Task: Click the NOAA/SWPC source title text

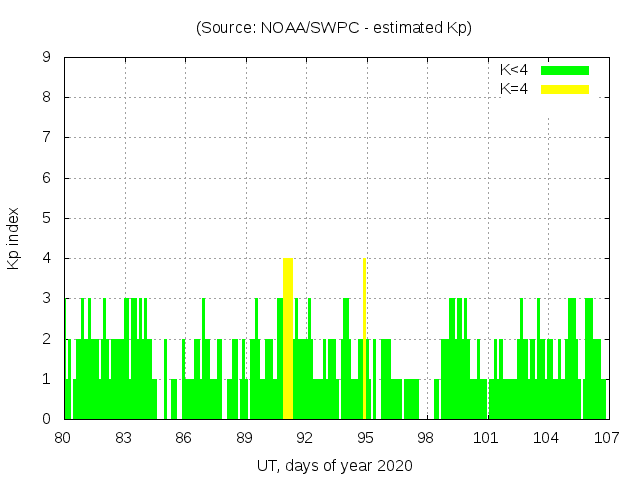Action: (x=333, y=28)
